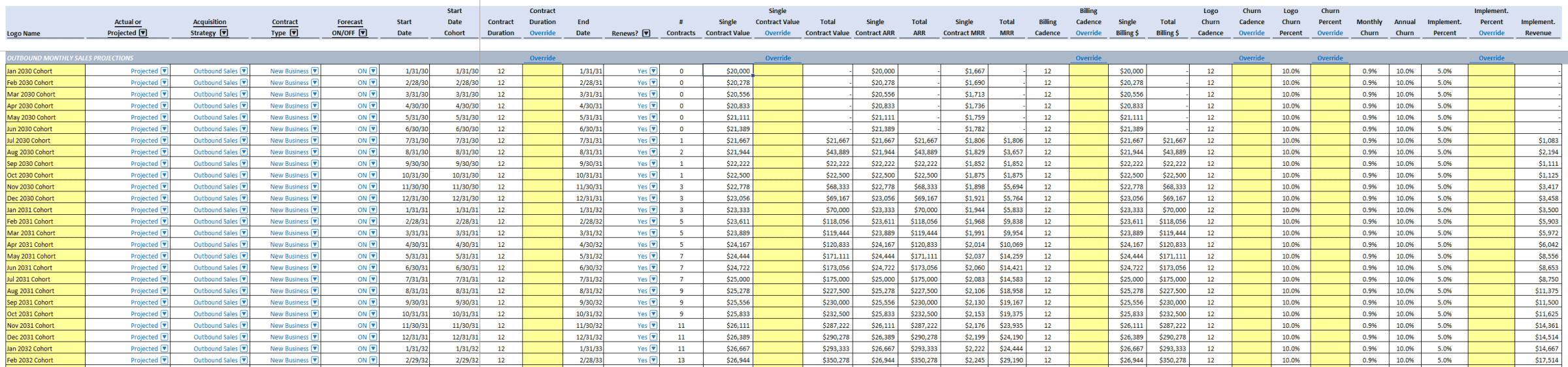The height and width of the screenshot is (367, 1568).
Task: Open New Business dropdown arrow for Mar 2030 Cohort
Action: click(315, 94)
